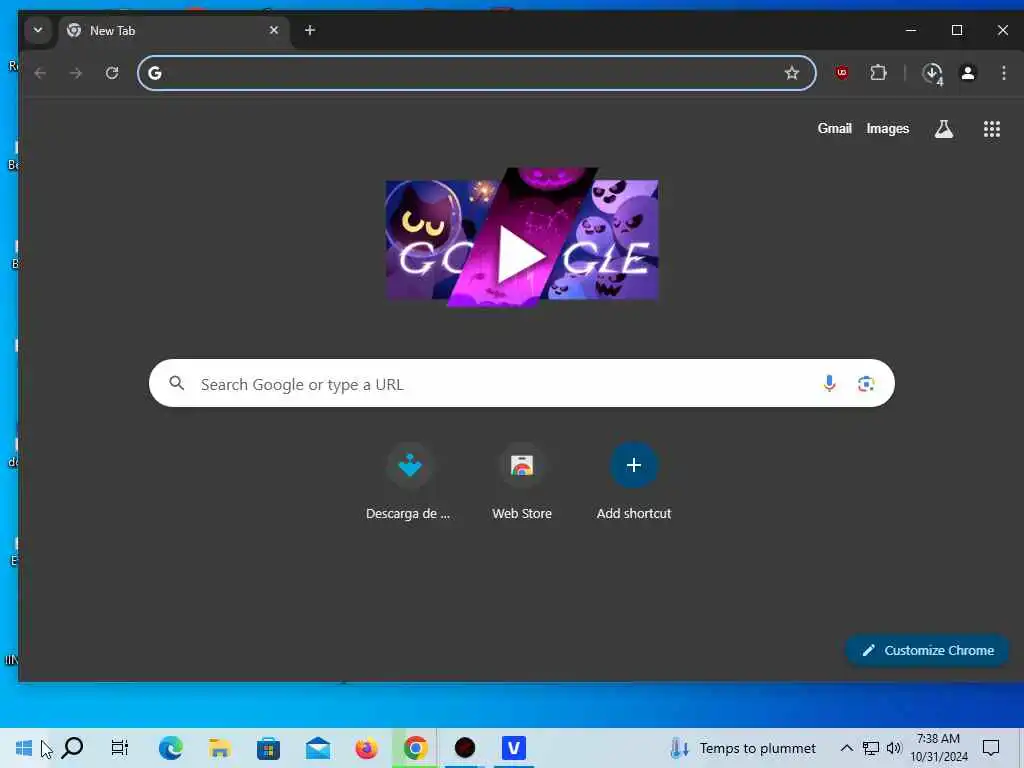The width and height of the screenshot is (1024, 768).
Task: Go back to previous page
Action: click(x=40, y=73)
